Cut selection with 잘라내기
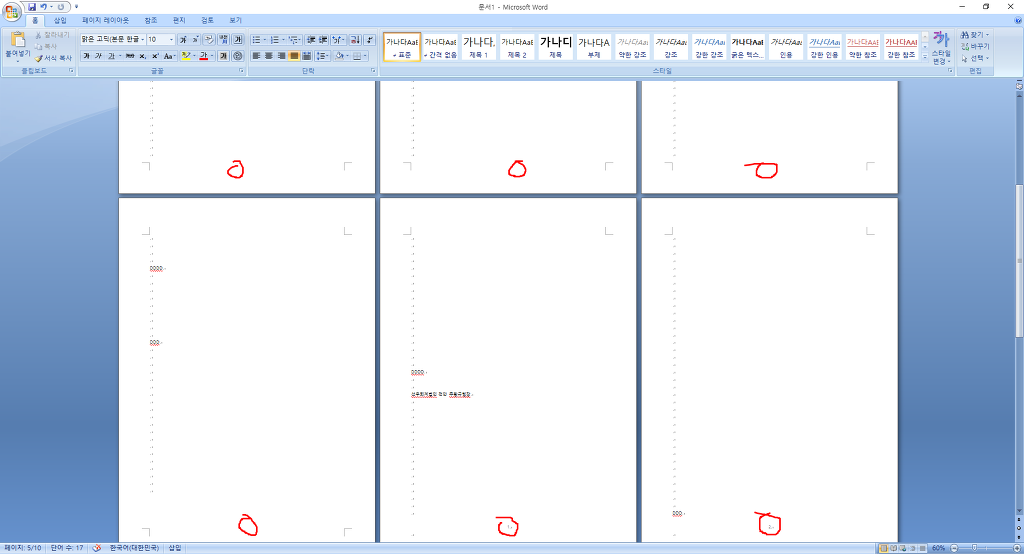Screen dimensions: 1024x554 52,35
